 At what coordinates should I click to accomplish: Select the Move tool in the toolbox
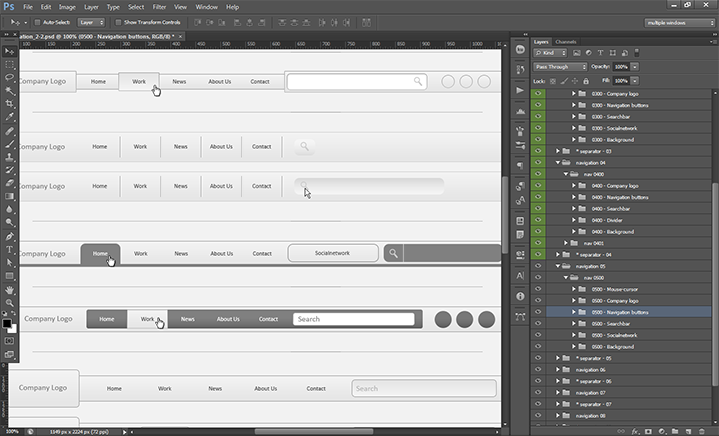(x=10, y=49)
